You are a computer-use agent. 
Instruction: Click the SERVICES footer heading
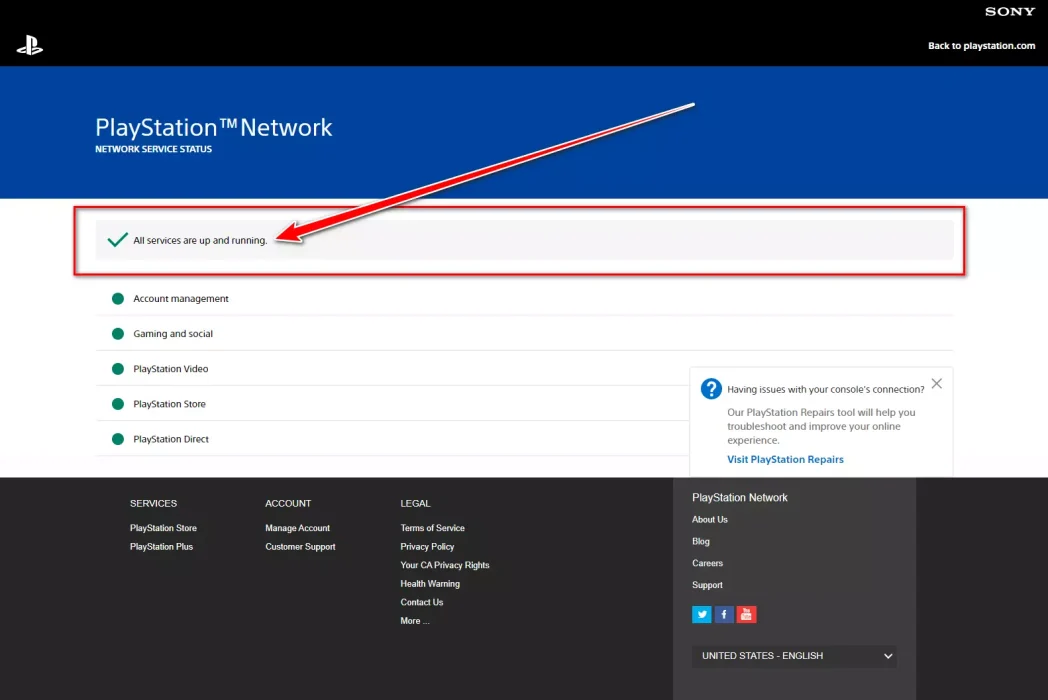pos(153,503)
